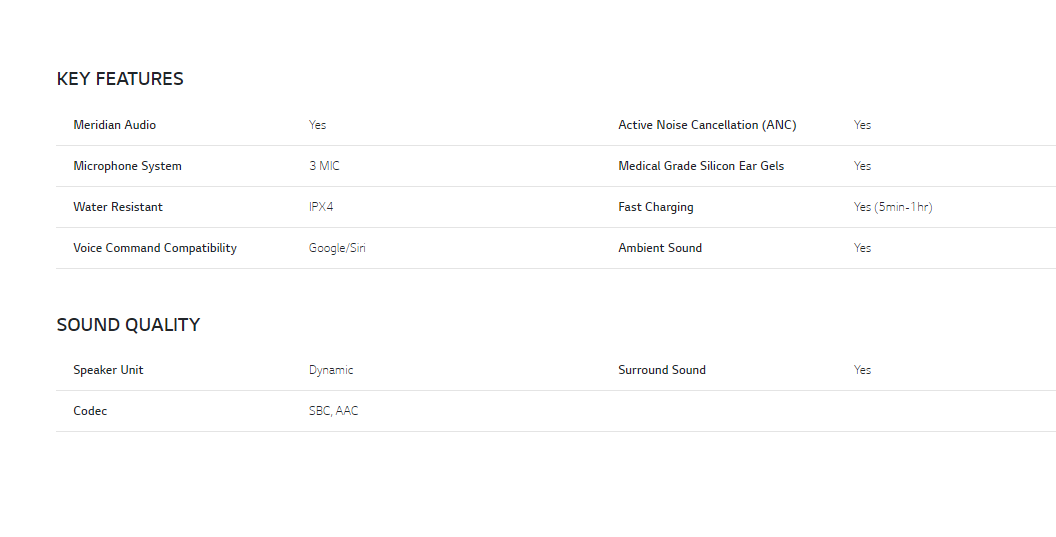Select the Google/Siri value

click(337, 248)
